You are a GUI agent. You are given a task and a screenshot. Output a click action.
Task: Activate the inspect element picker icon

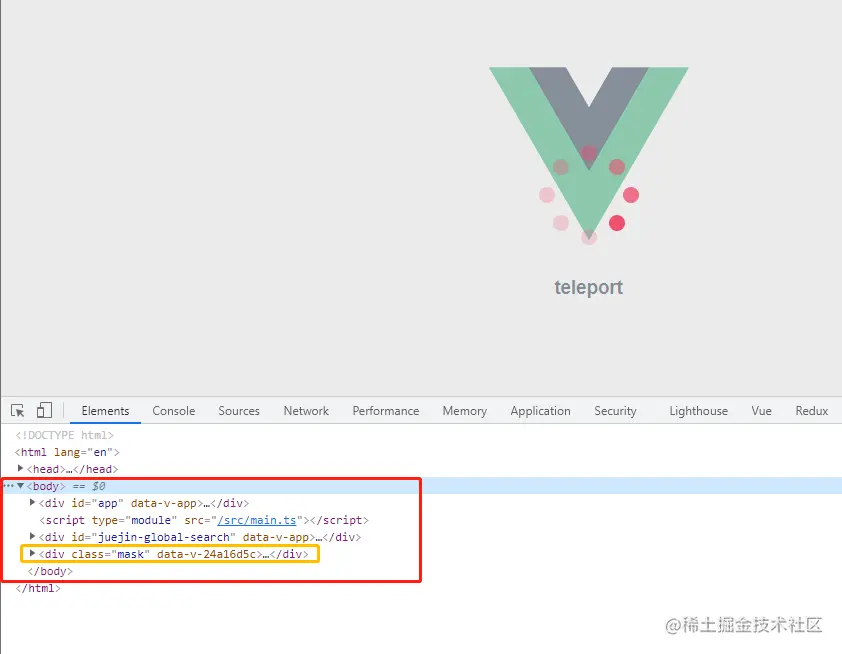18,411
